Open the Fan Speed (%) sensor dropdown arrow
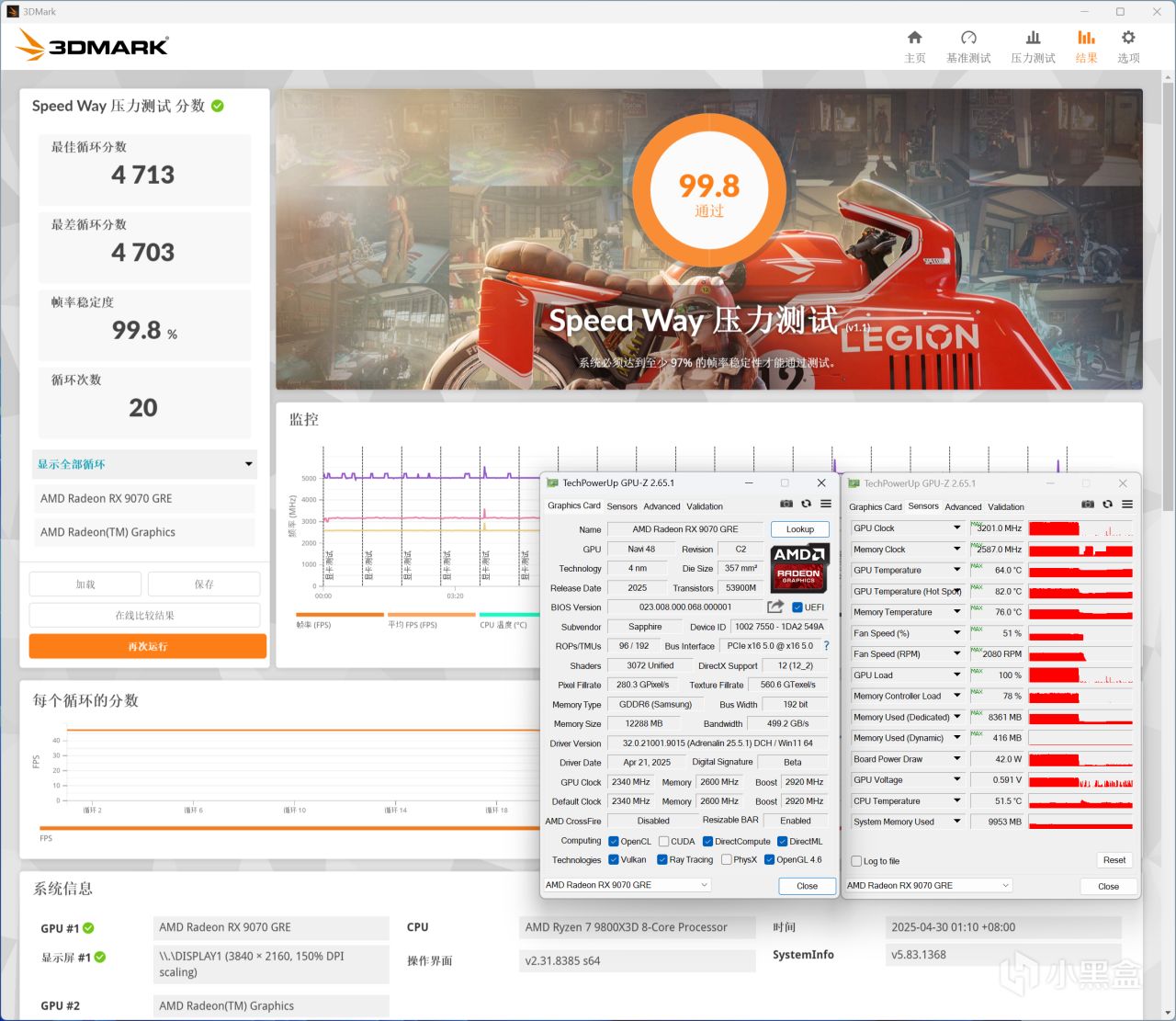 point(956,633)
